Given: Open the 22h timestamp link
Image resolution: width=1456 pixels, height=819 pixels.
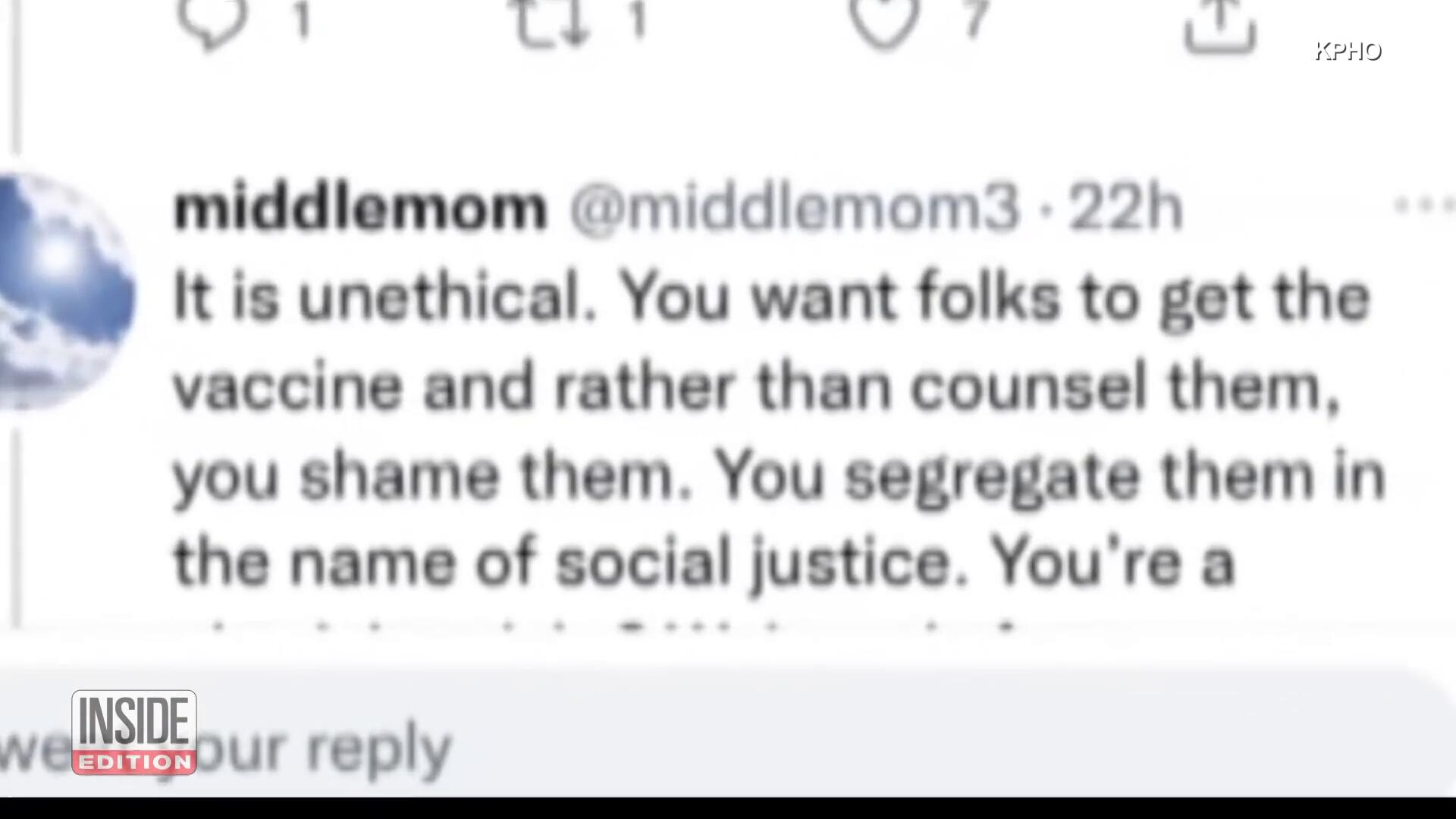Looking at the screenshot, I should pos(1125,209).
